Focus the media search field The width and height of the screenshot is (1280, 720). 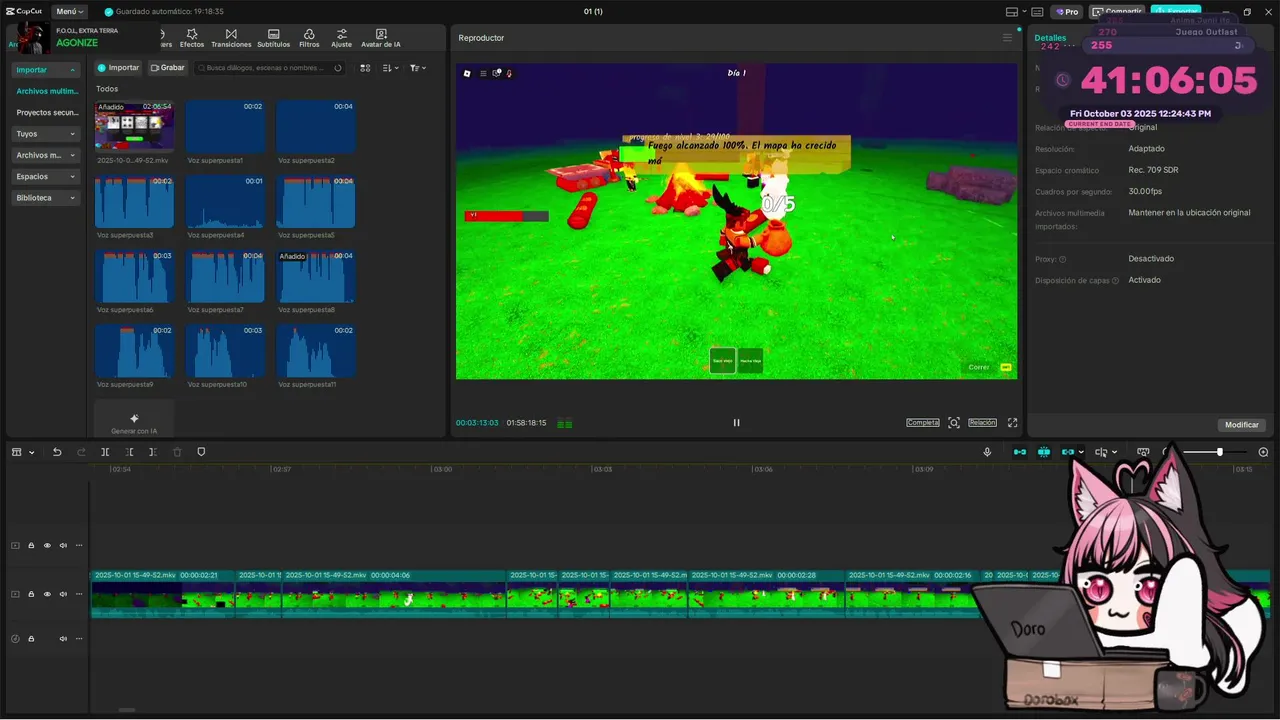[268, 68]
